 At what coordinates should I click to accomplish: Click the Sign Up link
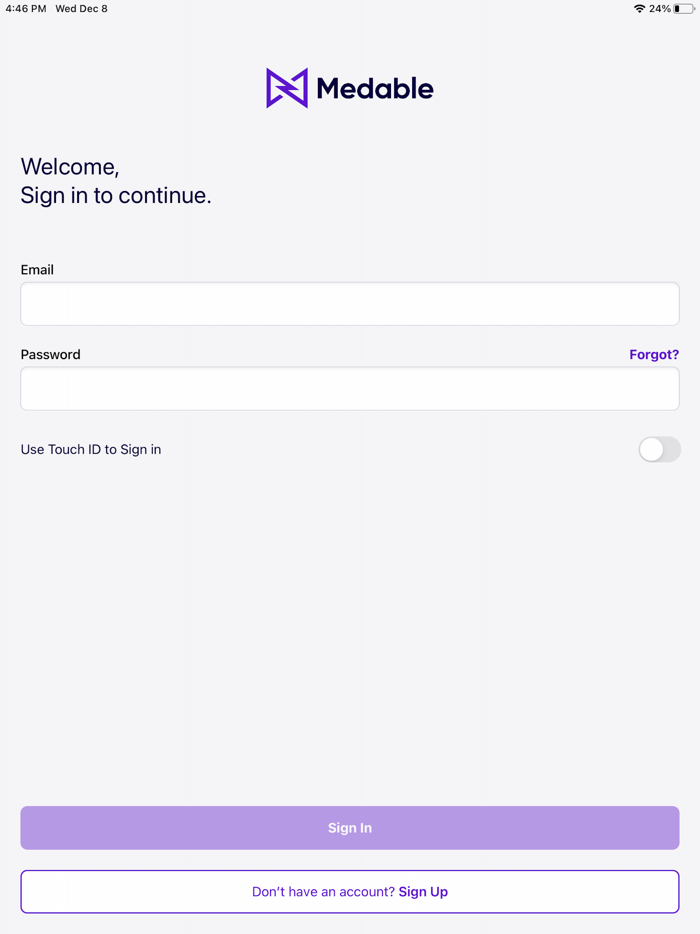click(423, 891)
